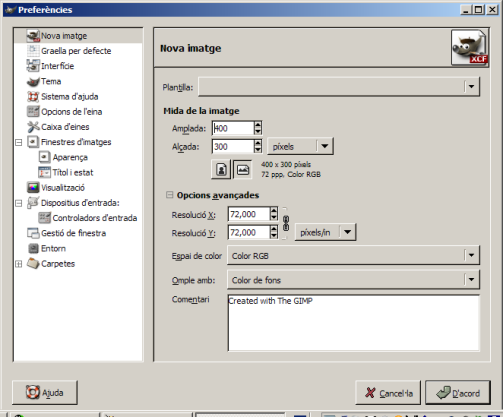This screenshot has height=417, width=503.
Task: Expand the Carpetes tree node
Action: (19, 264)
